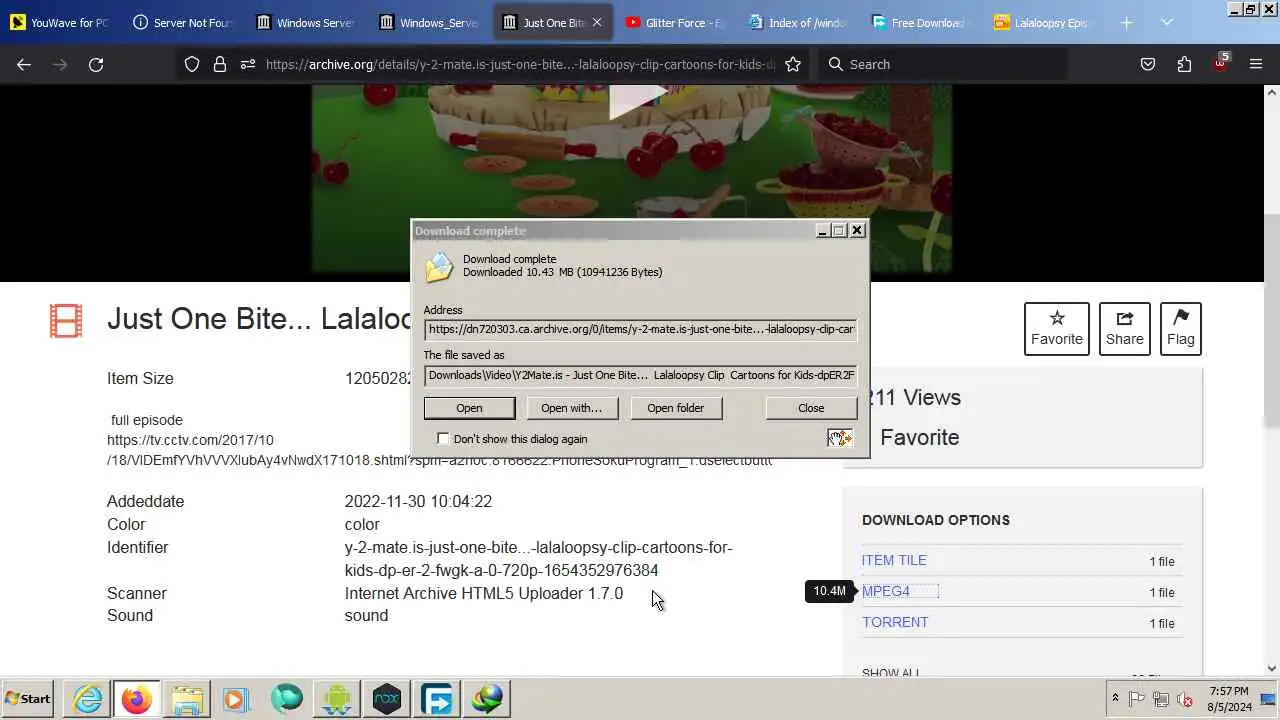Open the TORRENT download link

895,622
